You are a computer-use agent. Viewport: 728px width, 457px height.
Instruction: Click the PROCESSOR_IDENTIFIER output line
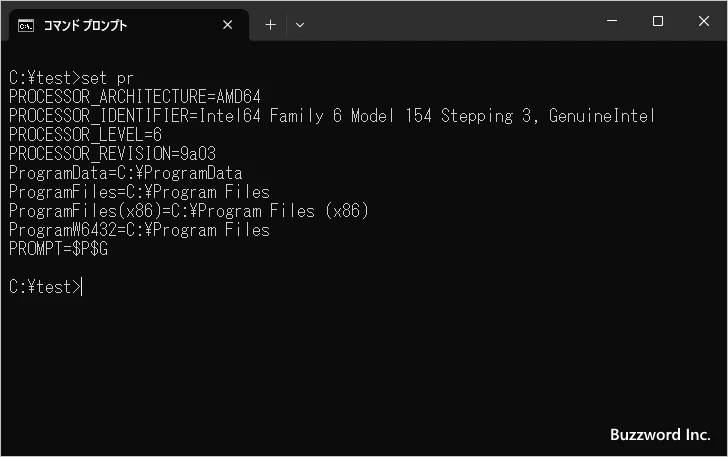332,116
